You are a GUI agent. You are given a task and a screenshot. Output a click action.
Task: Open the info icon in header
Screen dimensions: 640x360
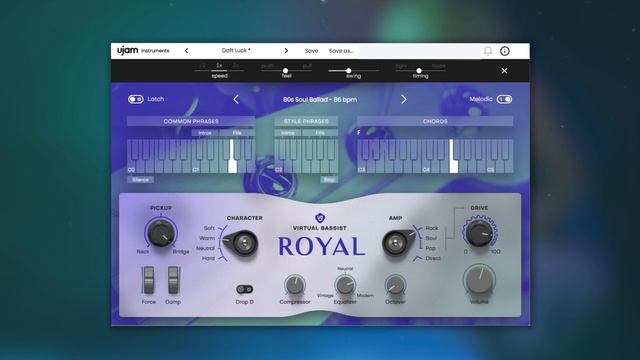point(505,51)
